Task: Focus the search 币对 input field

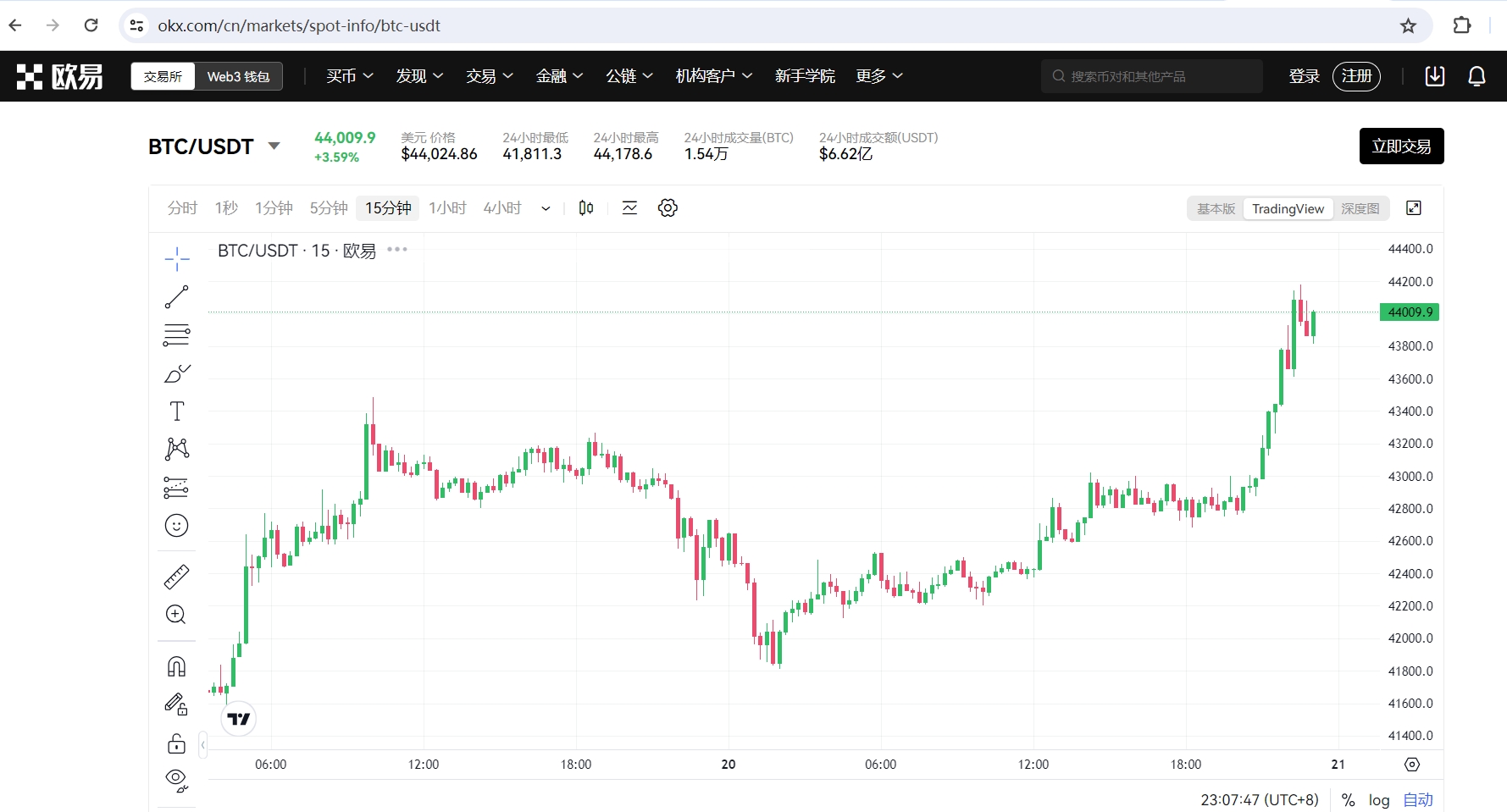Action: point(1151,76)
